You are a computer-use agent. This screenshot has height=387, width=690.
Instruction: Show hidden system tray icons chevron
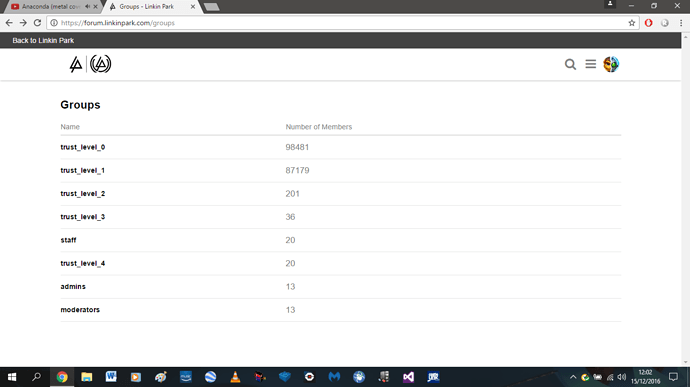[x=573, y=377]
